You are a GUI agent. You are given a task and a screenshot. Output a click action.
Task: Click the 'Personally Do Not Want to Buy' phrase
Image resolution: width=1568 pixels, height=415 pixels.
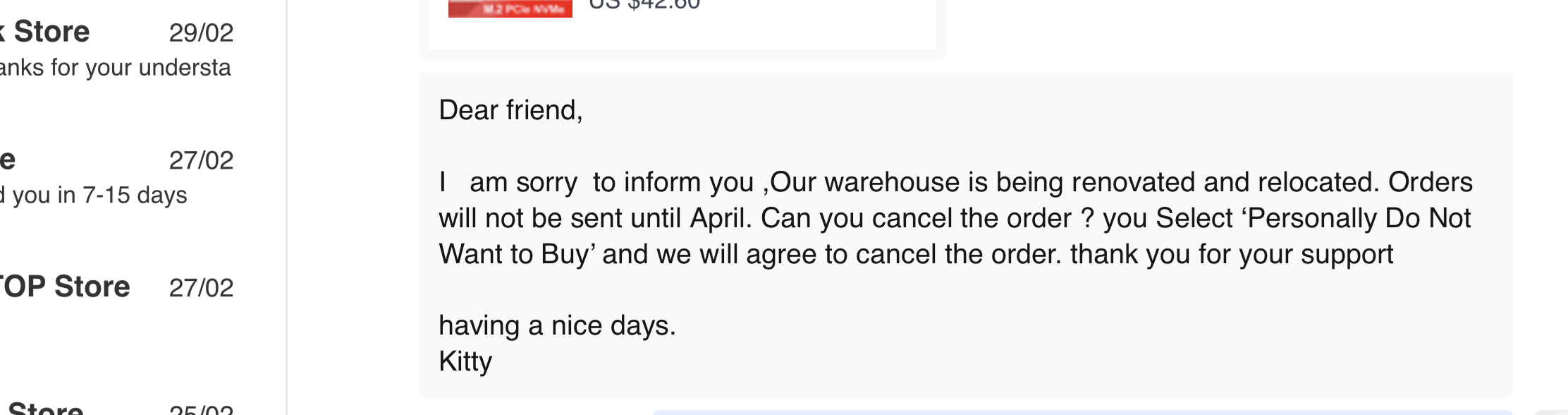tap(1358, 218)
